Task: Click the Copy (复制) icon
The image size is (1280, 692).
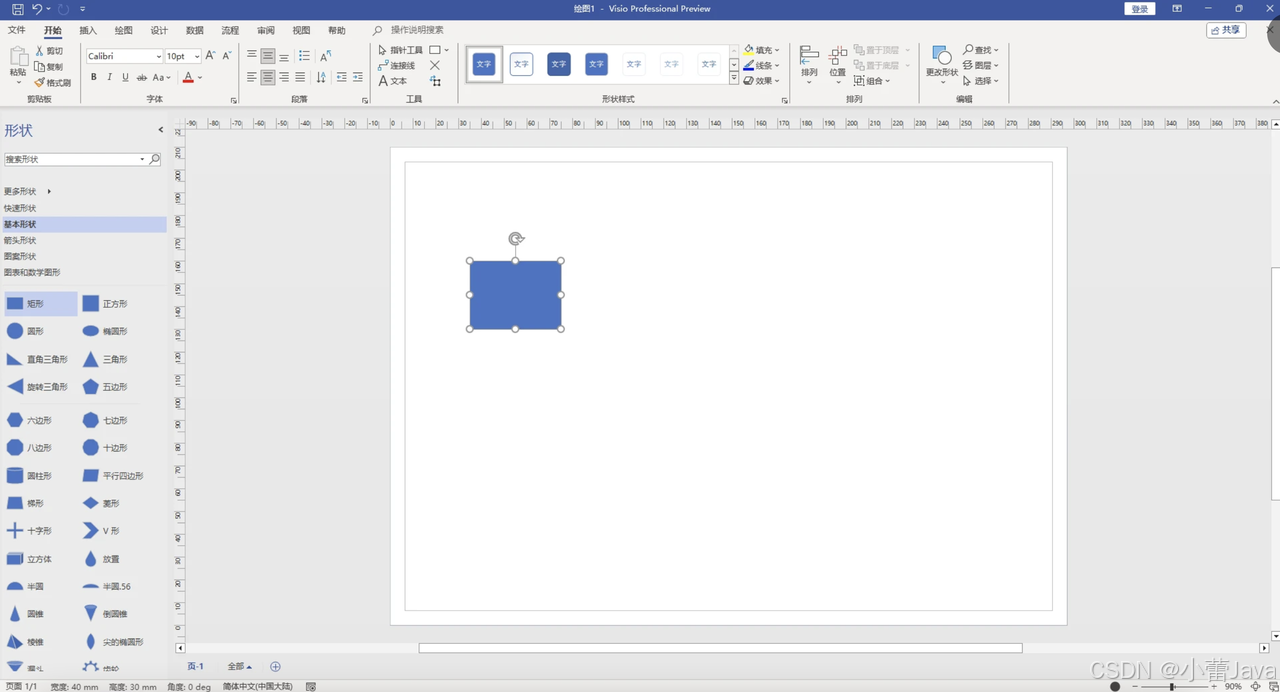Action: (40, 66)
